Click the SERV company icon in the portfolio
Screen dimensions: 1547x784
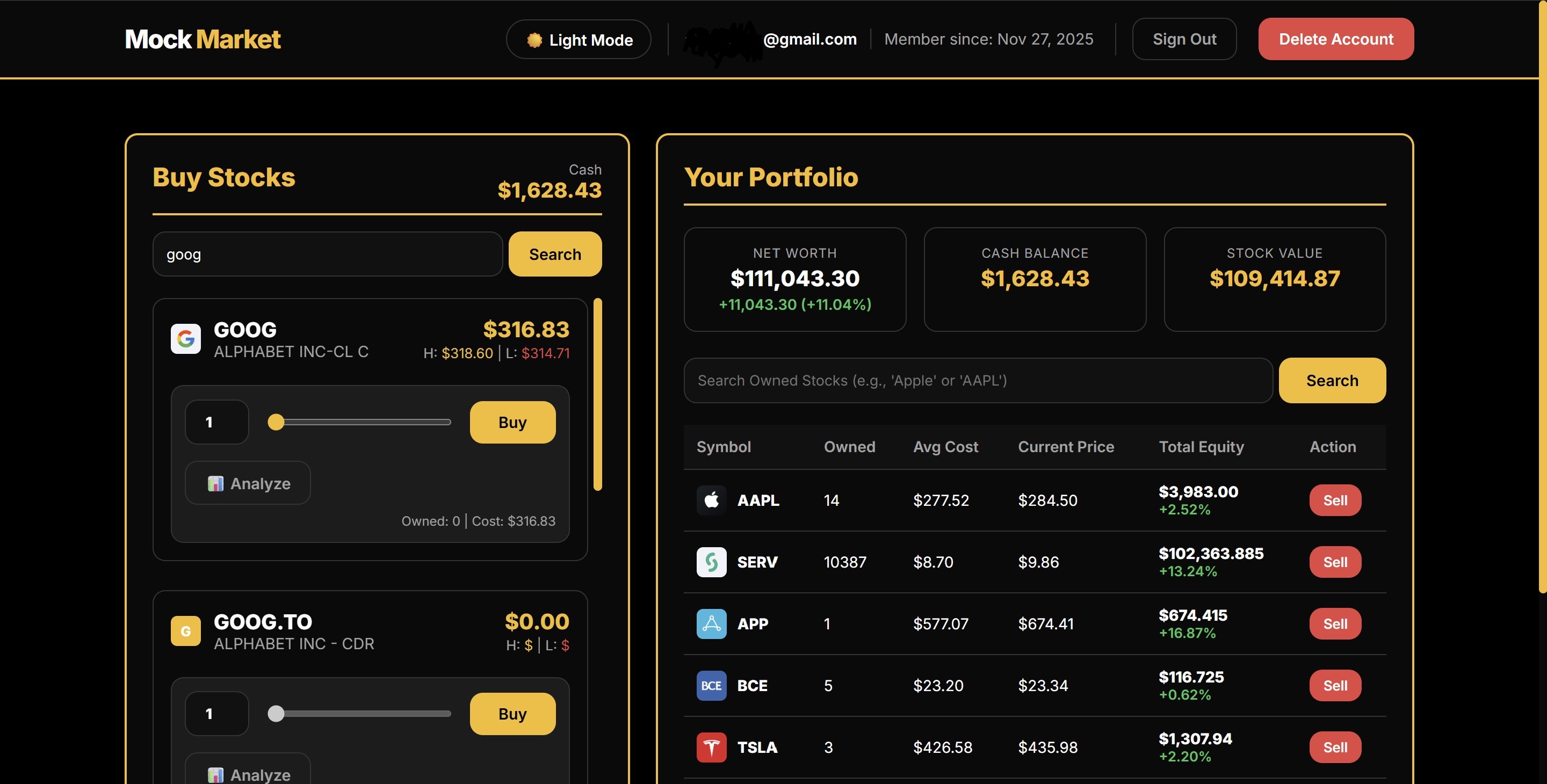tap(711, 562)
